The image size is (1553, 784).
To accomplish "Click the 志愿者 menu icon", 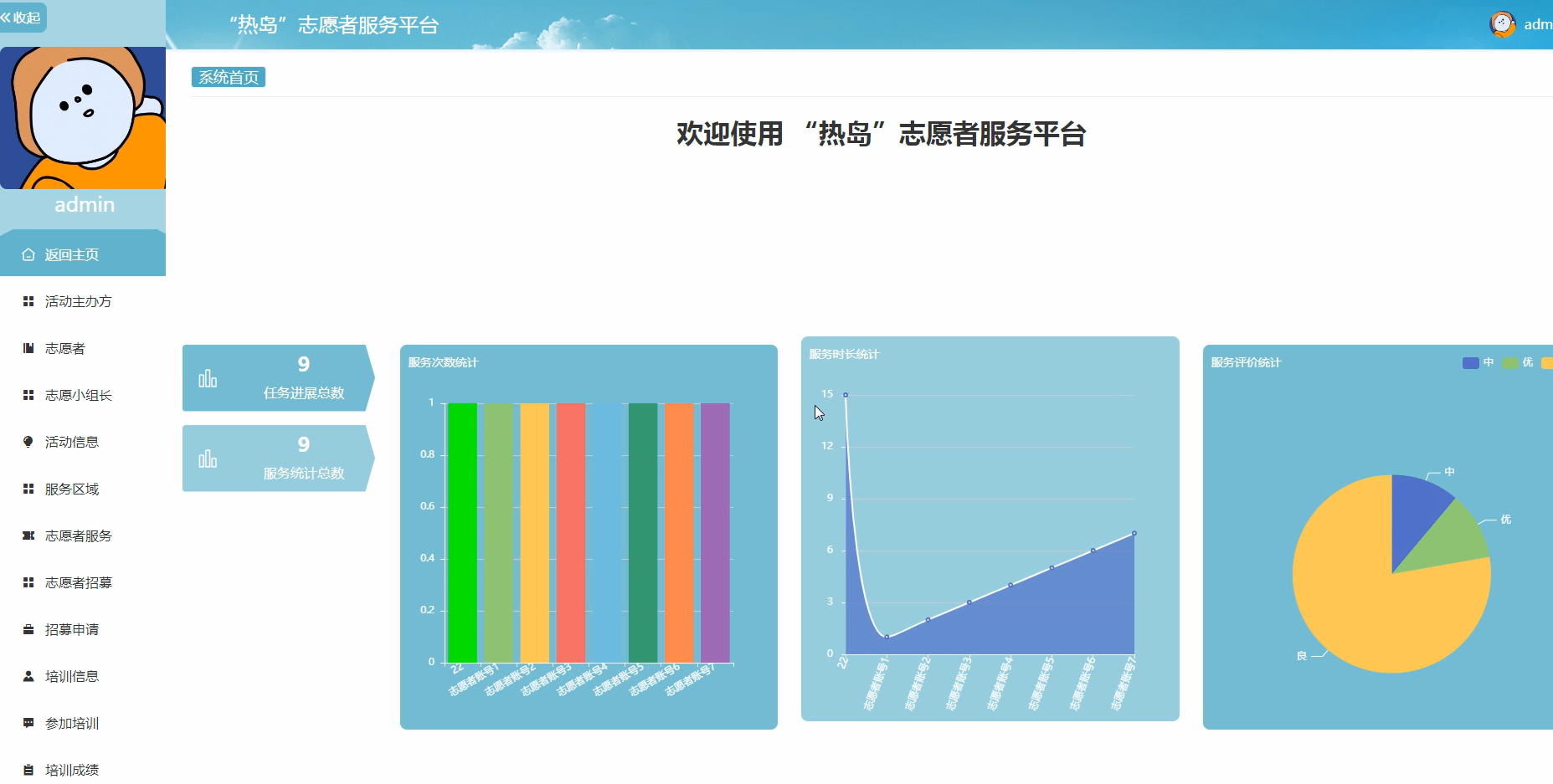I will point(27,348).
